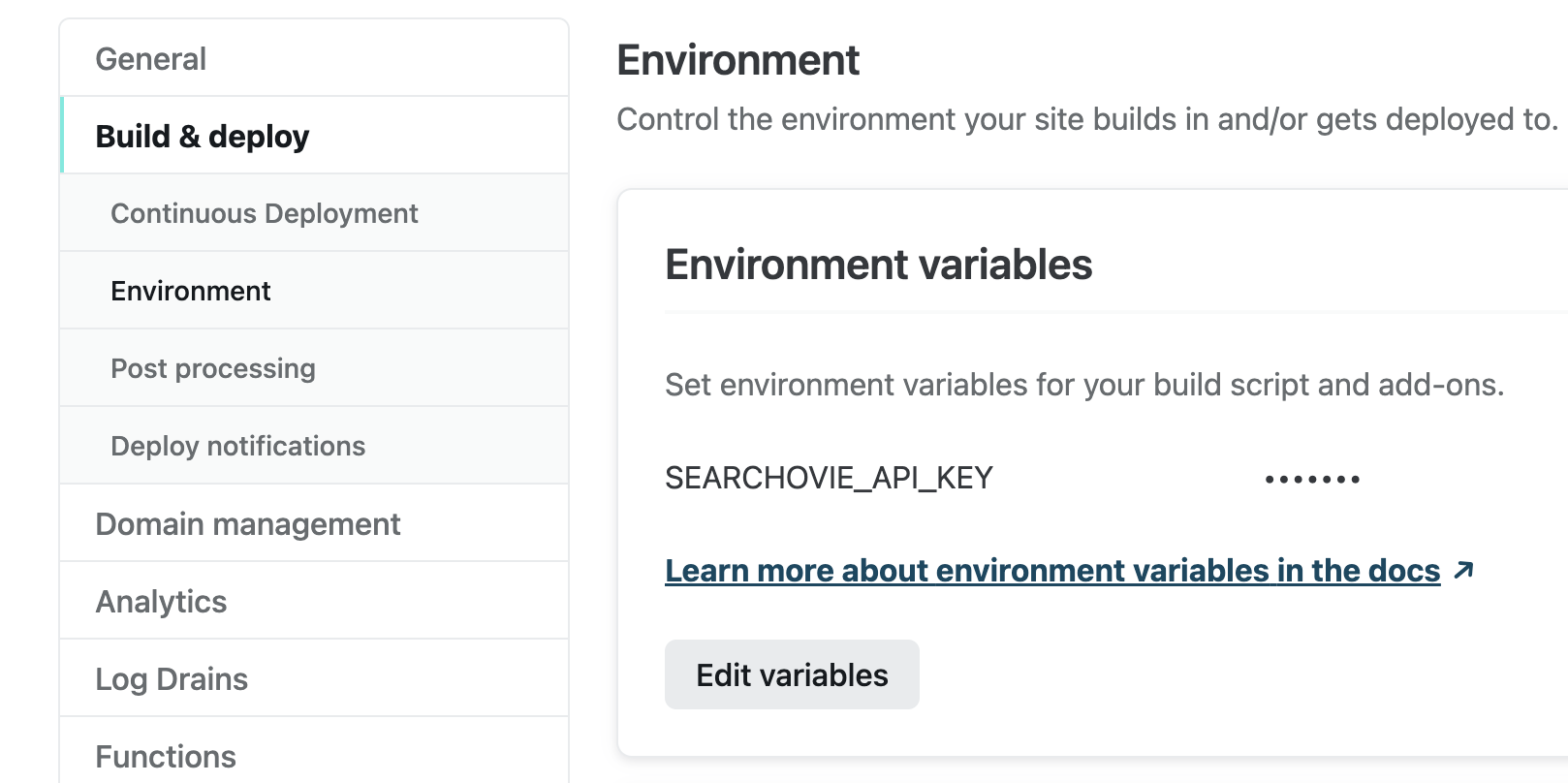Select General in the settings sidebar
Screen dimensions: 1568x783
click(x=150, y=58)
